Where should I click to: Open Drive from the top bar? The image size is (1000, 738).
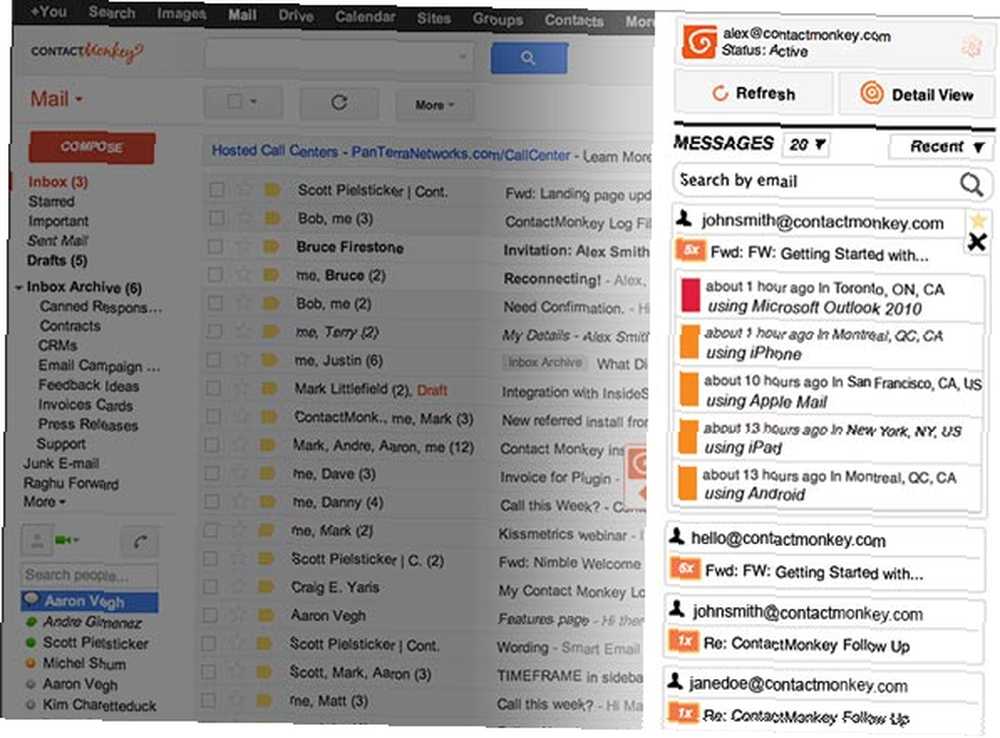click(295, 15)
